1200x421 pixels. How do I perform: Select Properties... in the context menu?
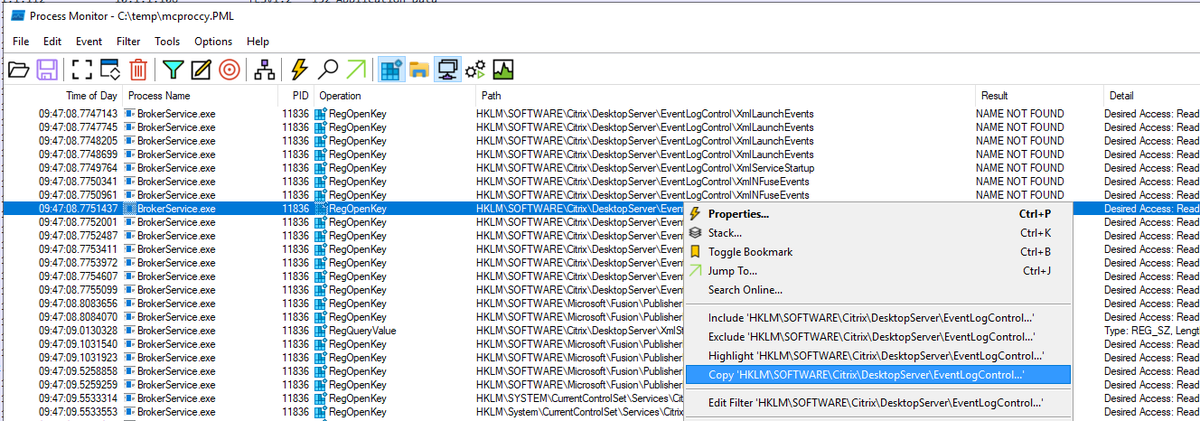pos(877,214)
